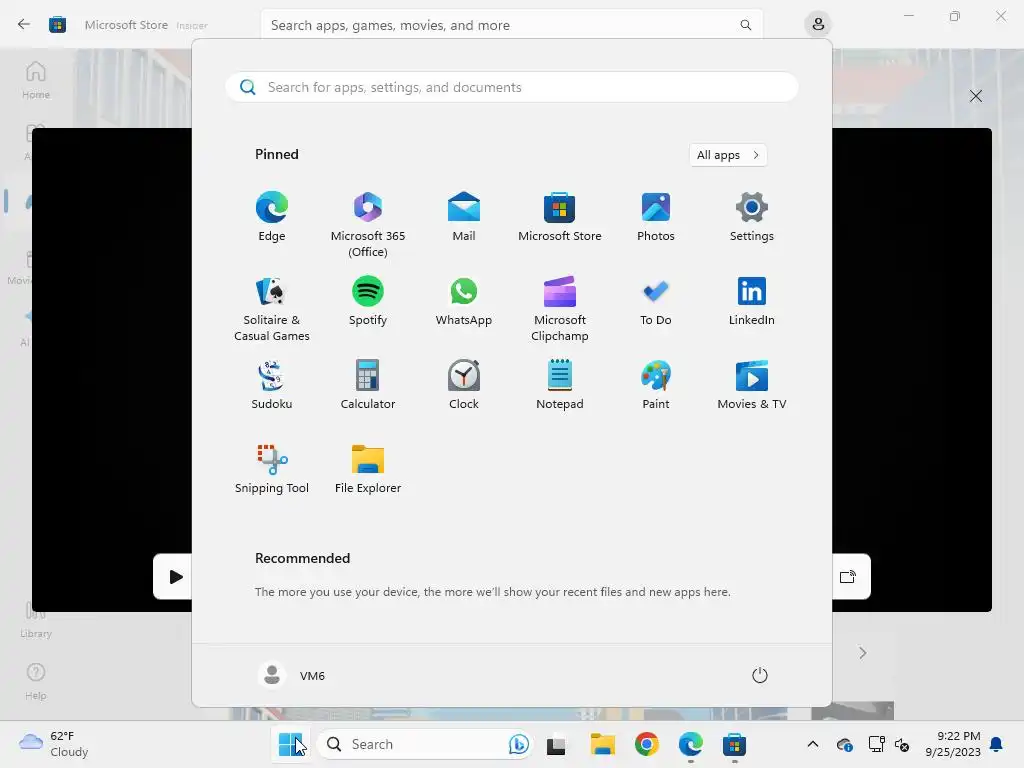
Task: Open Microsoft Store from pinned apps
Action: coord(560,217)
